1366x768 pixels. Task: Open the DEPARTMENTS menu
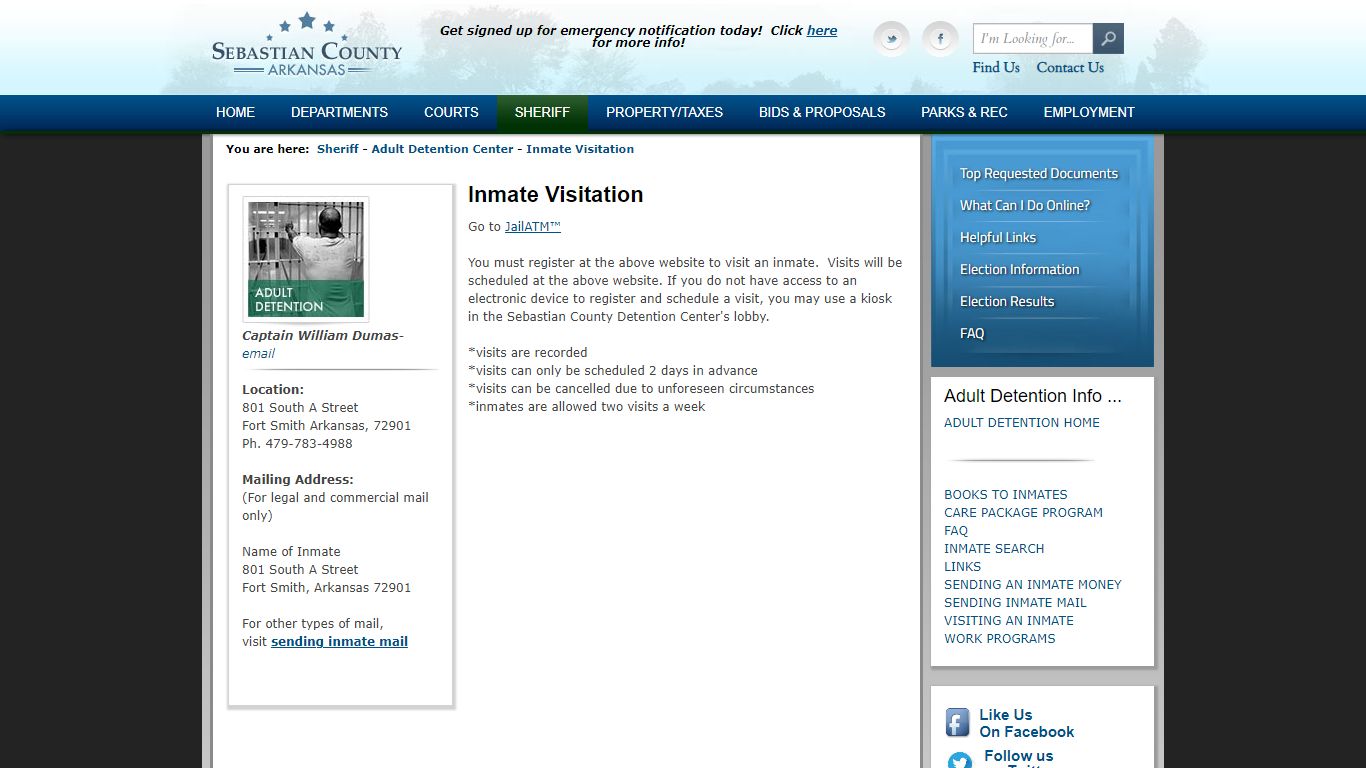tap(339, 112)
